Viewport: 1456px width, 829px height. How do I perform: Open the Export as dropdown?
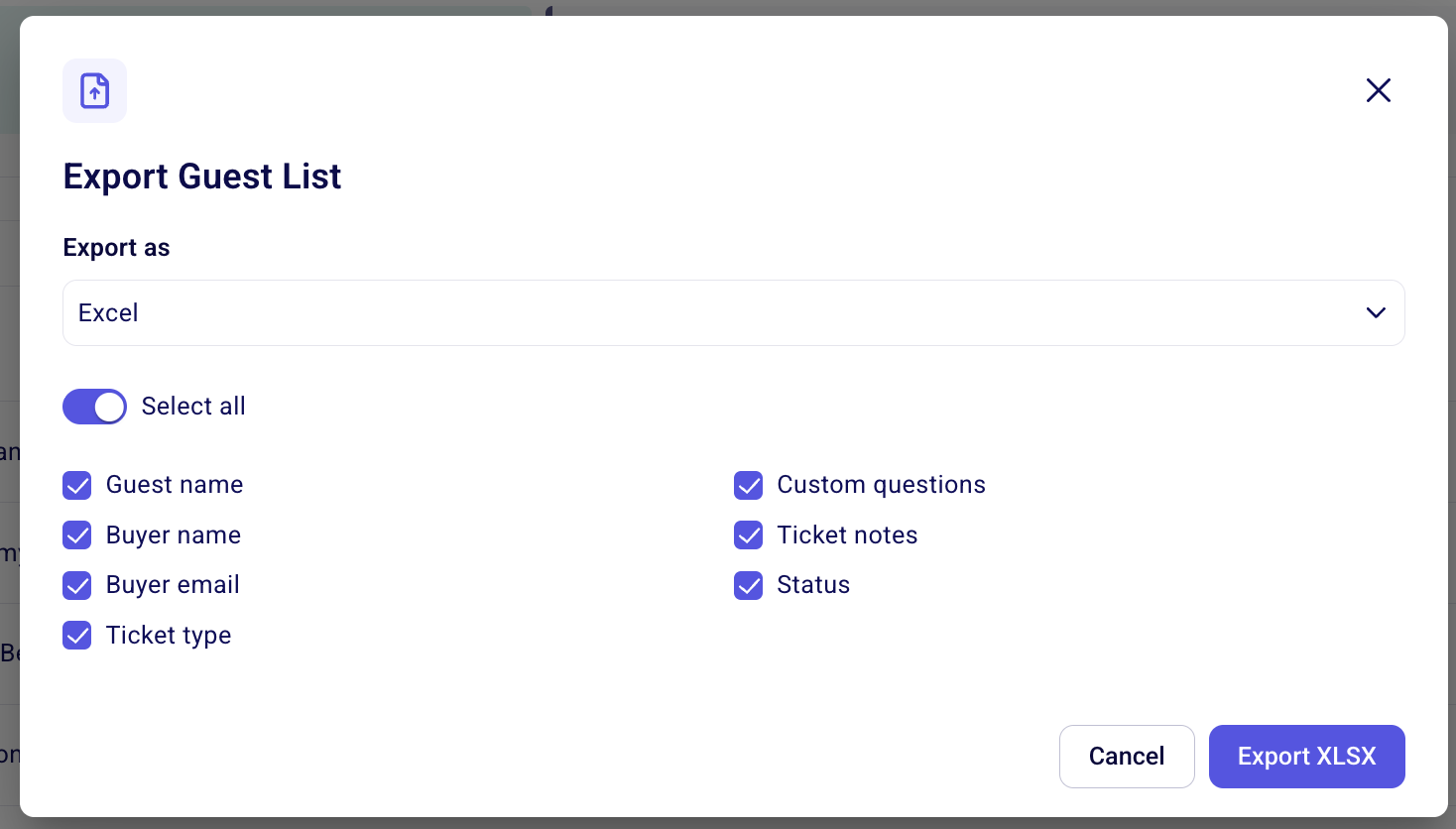733,313
